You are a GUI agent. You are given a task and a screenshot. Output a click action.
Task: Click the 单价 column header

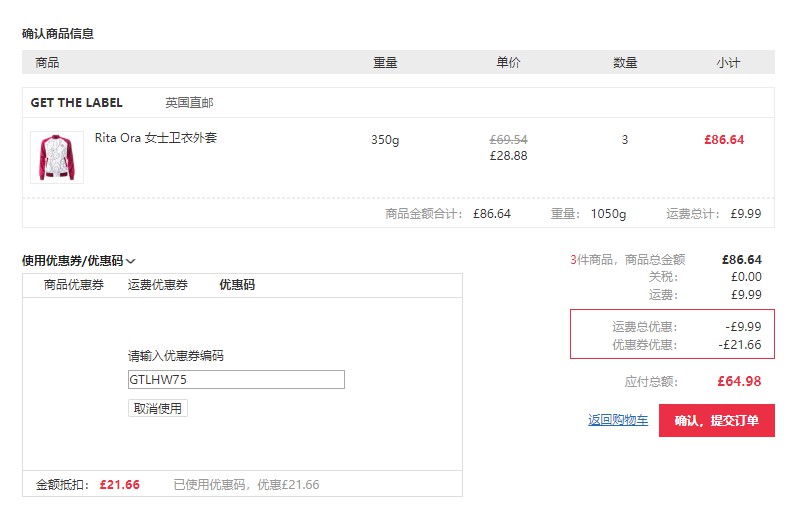coord(508,62)
